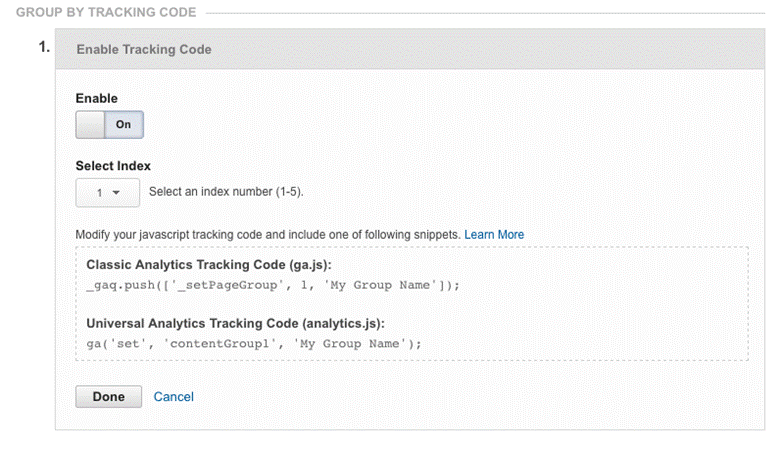
Task: Click the Classic Analytics Tracking Code heading
Action: tap(209, 265)
